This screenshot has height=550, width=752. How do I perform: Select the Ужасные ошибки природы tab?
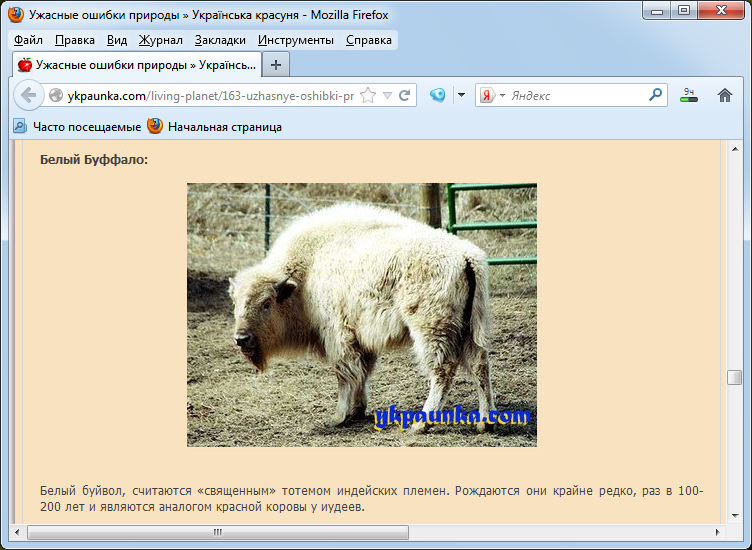[x=136, y=64]
